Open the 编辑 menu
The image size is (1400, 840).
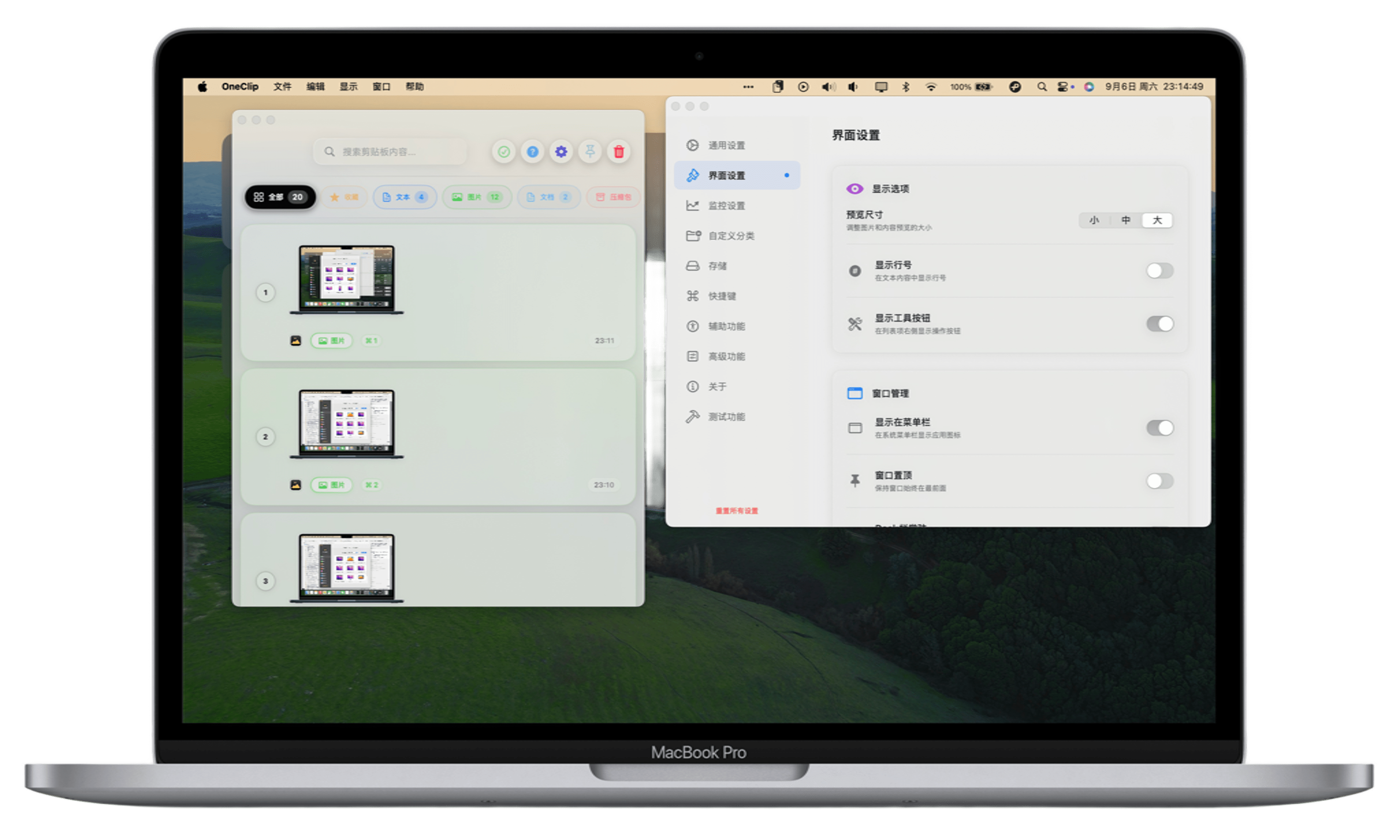[x=315, y=87]
